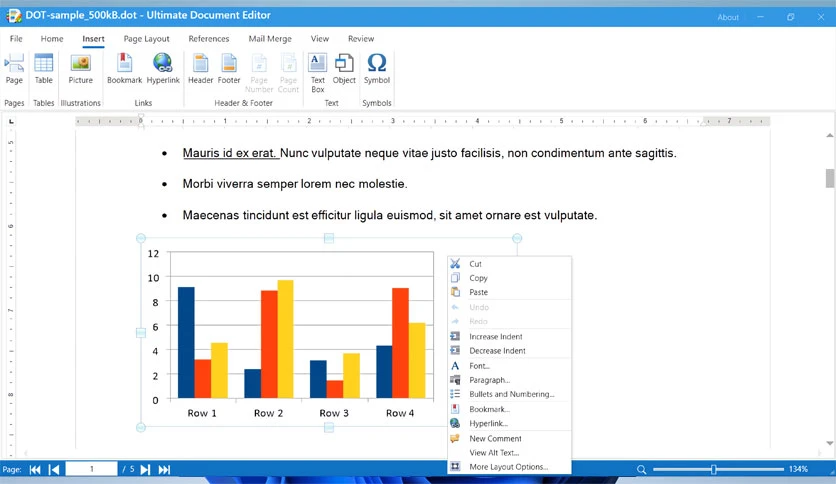Switch to the Mail Merge tab

[x=270, y=38]
